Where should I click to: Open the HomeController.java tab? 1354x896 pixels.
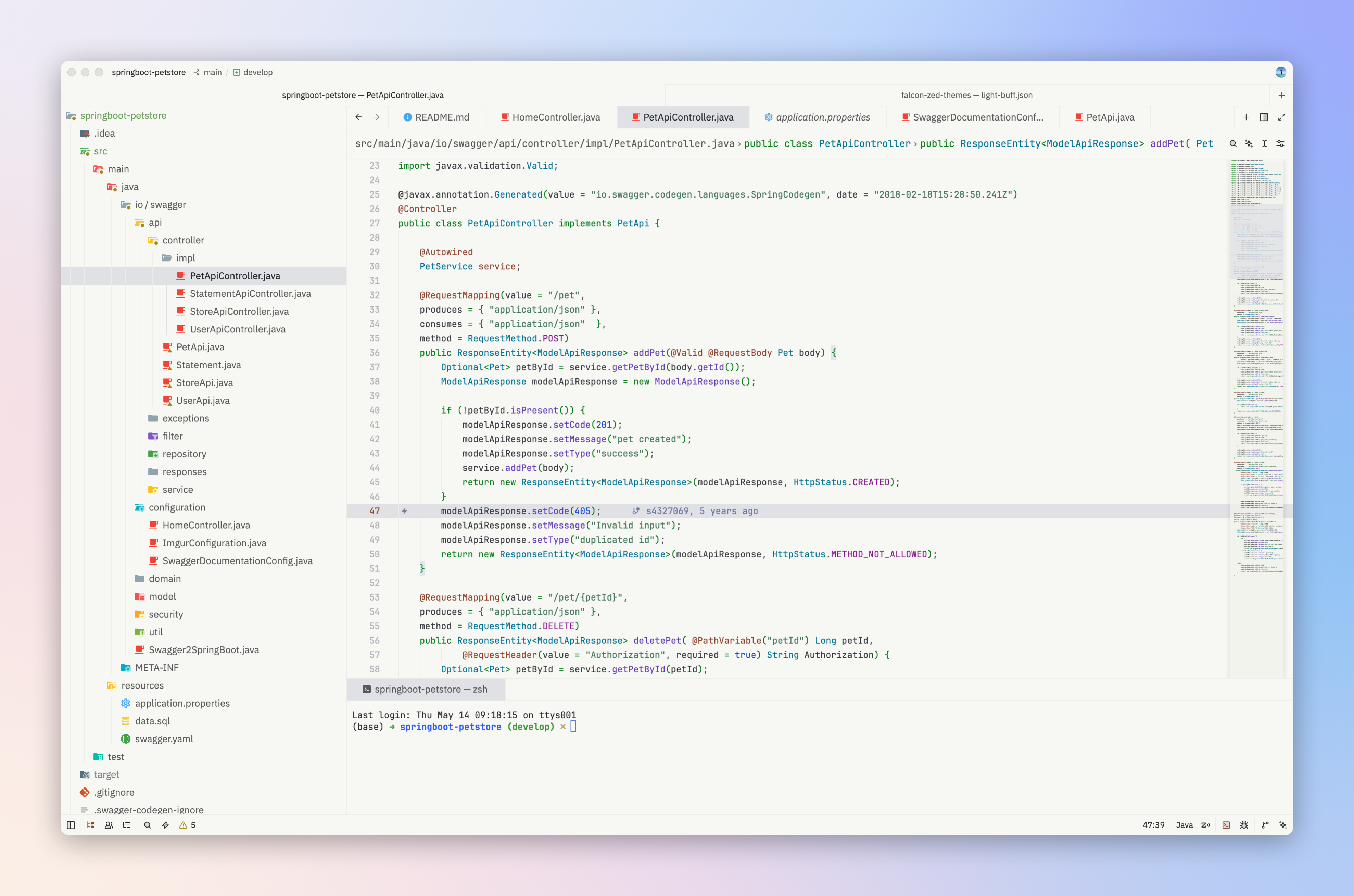coord(551,117)
